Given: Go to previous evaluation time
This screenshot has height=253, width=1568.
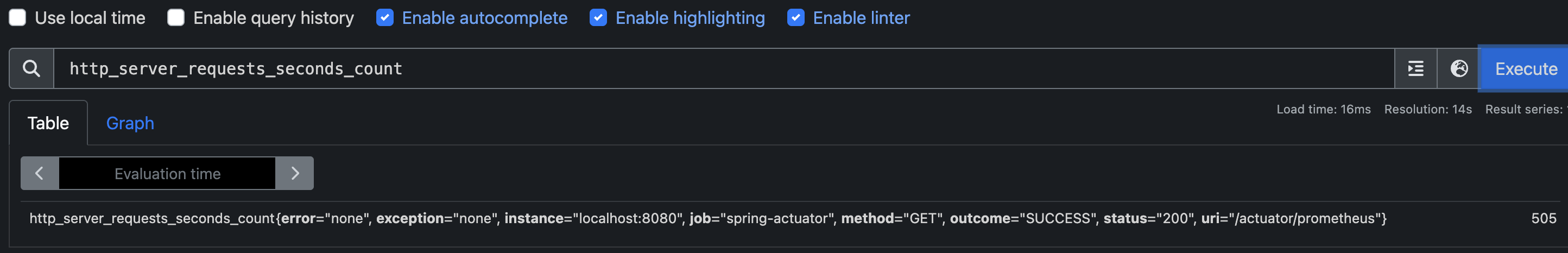Looking at the screenshot, I should [x=40, y=173].
